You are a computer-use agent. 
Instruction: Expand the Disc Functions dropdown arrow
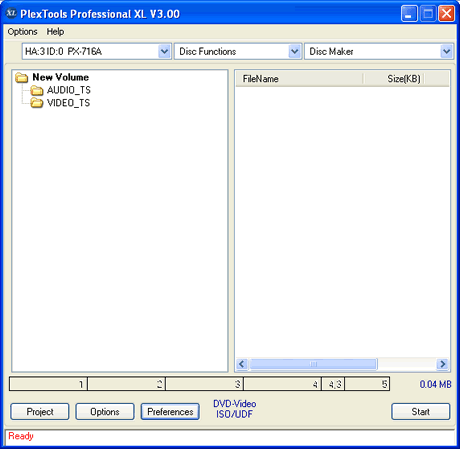(x=294, y=51)
